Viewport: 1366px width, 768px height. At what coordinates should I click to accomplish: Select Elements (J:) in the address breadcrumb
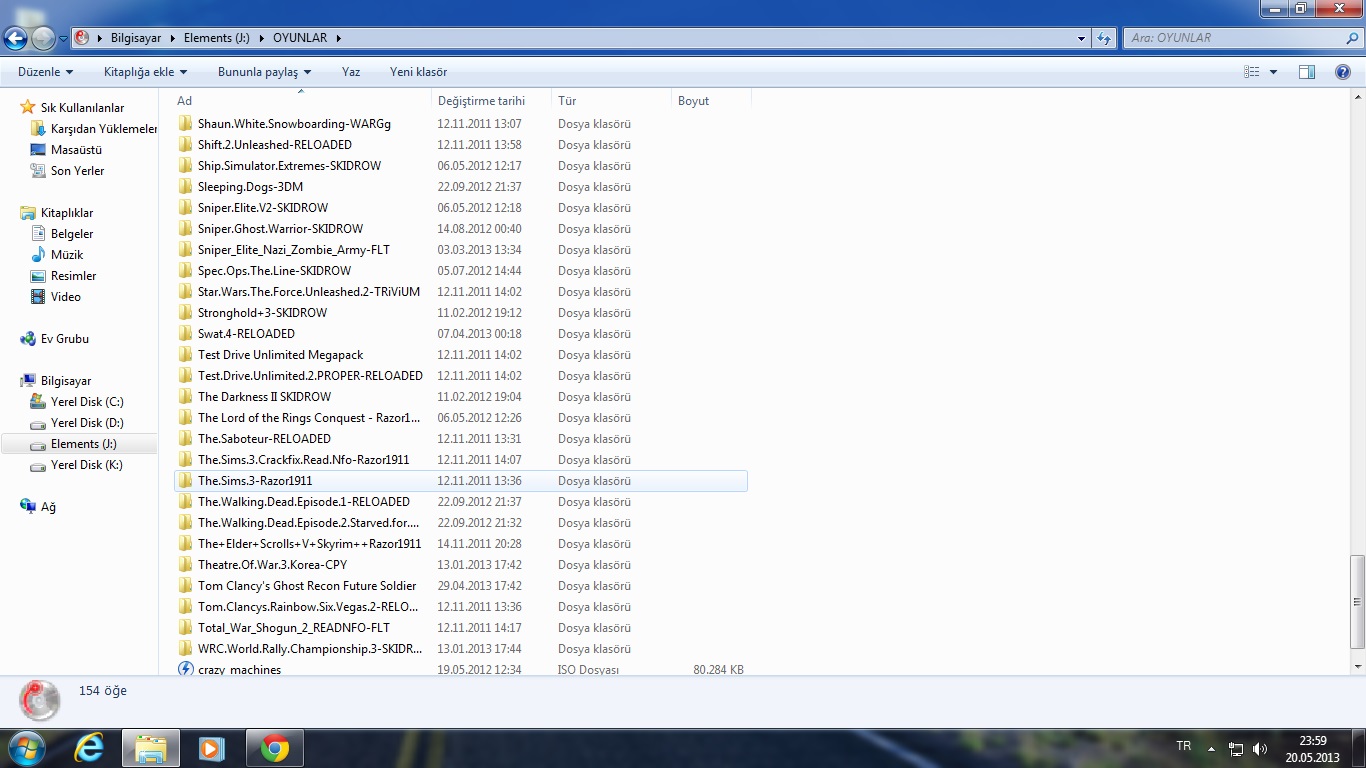pos(216,38)
